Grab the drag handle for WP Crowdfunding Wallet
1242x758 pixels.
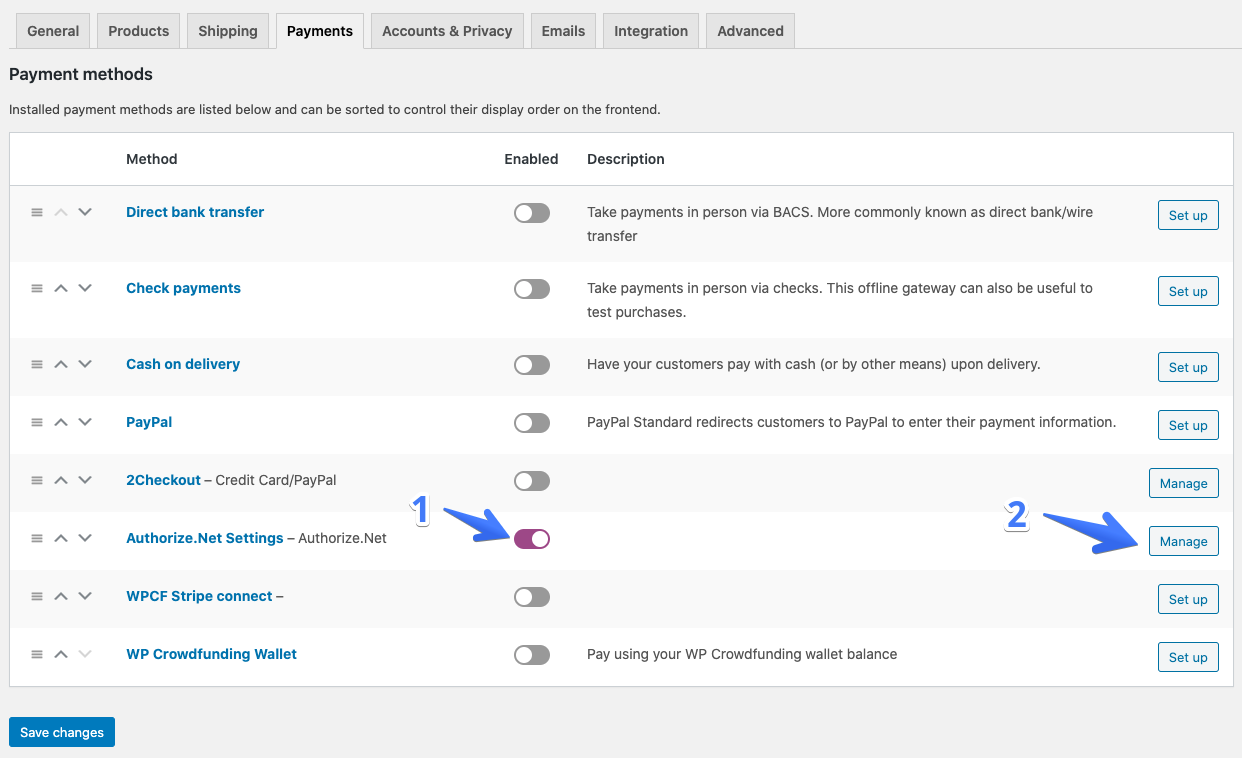pyautogui.click(x=37, y=654)
